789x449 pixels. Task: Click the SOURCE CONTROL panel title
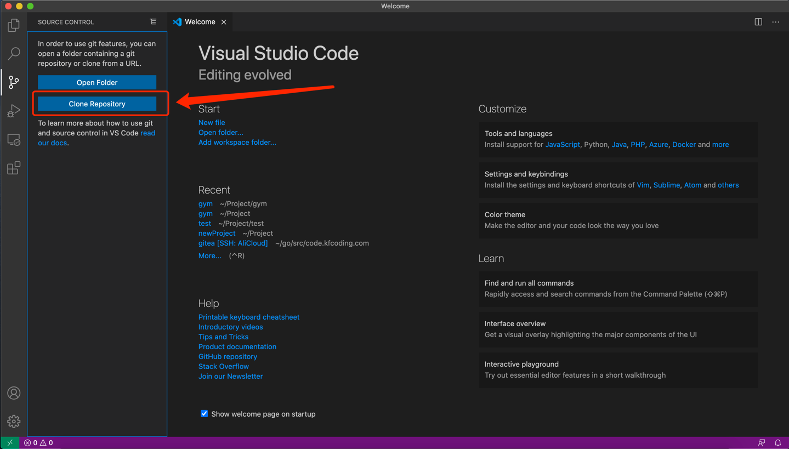coord(66,22)
